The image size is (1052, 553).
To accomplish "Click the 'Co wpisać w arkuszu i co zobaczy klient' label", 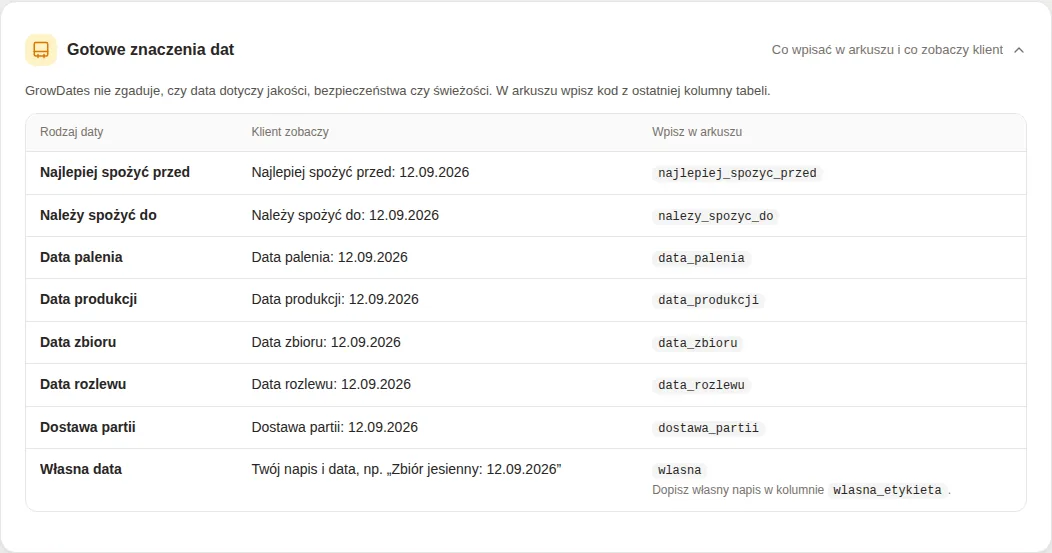I will tap(887, 50).
